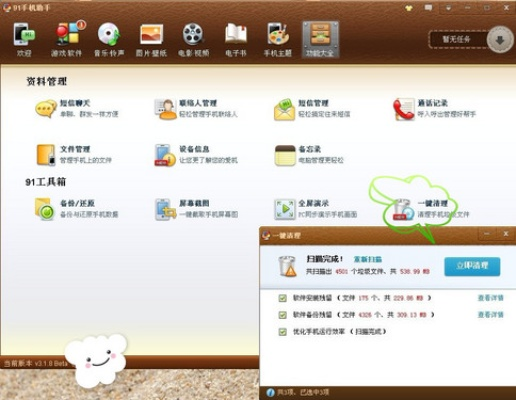The width and height of the screenshot is (516, 400).
Task: Open 通话记录 call log
Action: tap(434, 109)
